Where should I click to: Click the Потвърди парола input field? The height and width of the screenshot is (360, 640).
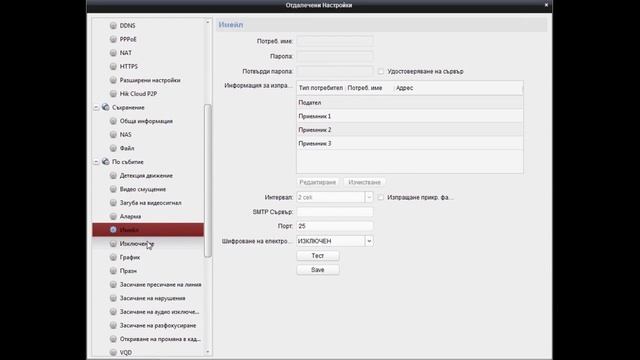(x=335, y=71)
